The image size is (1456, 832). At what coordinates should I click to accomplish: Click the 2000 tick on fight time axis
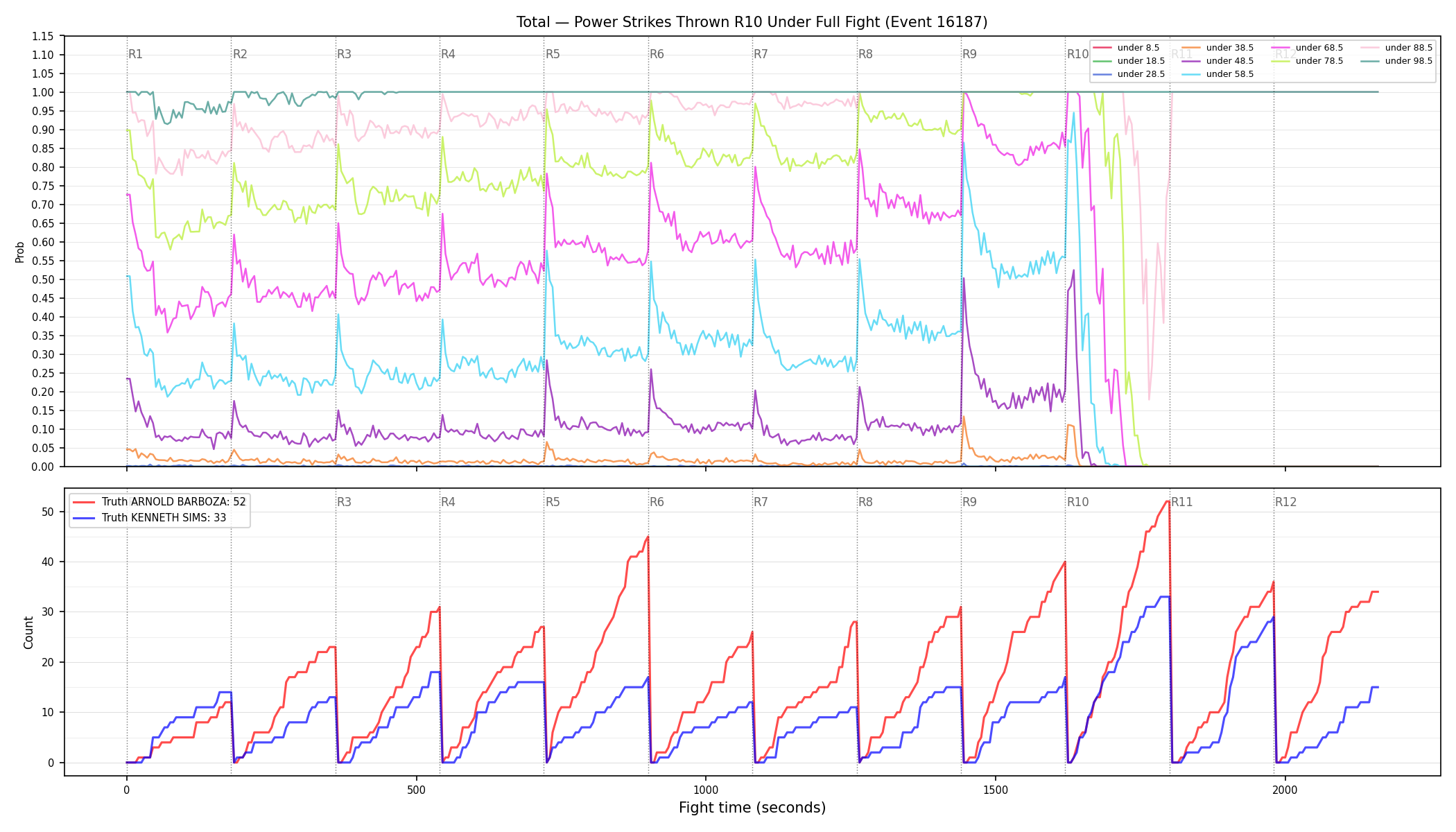click(x=1285, y=790)
